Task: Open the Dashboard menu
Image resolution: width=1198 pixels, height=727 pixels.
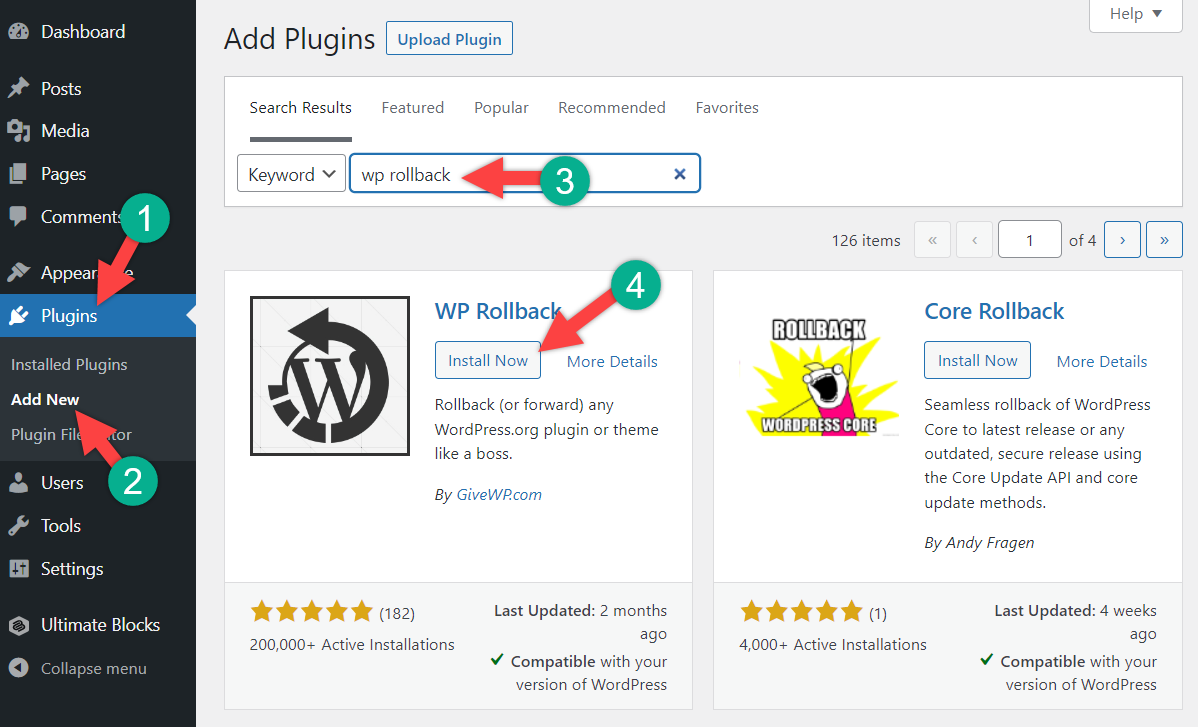Action: point(83,32)
